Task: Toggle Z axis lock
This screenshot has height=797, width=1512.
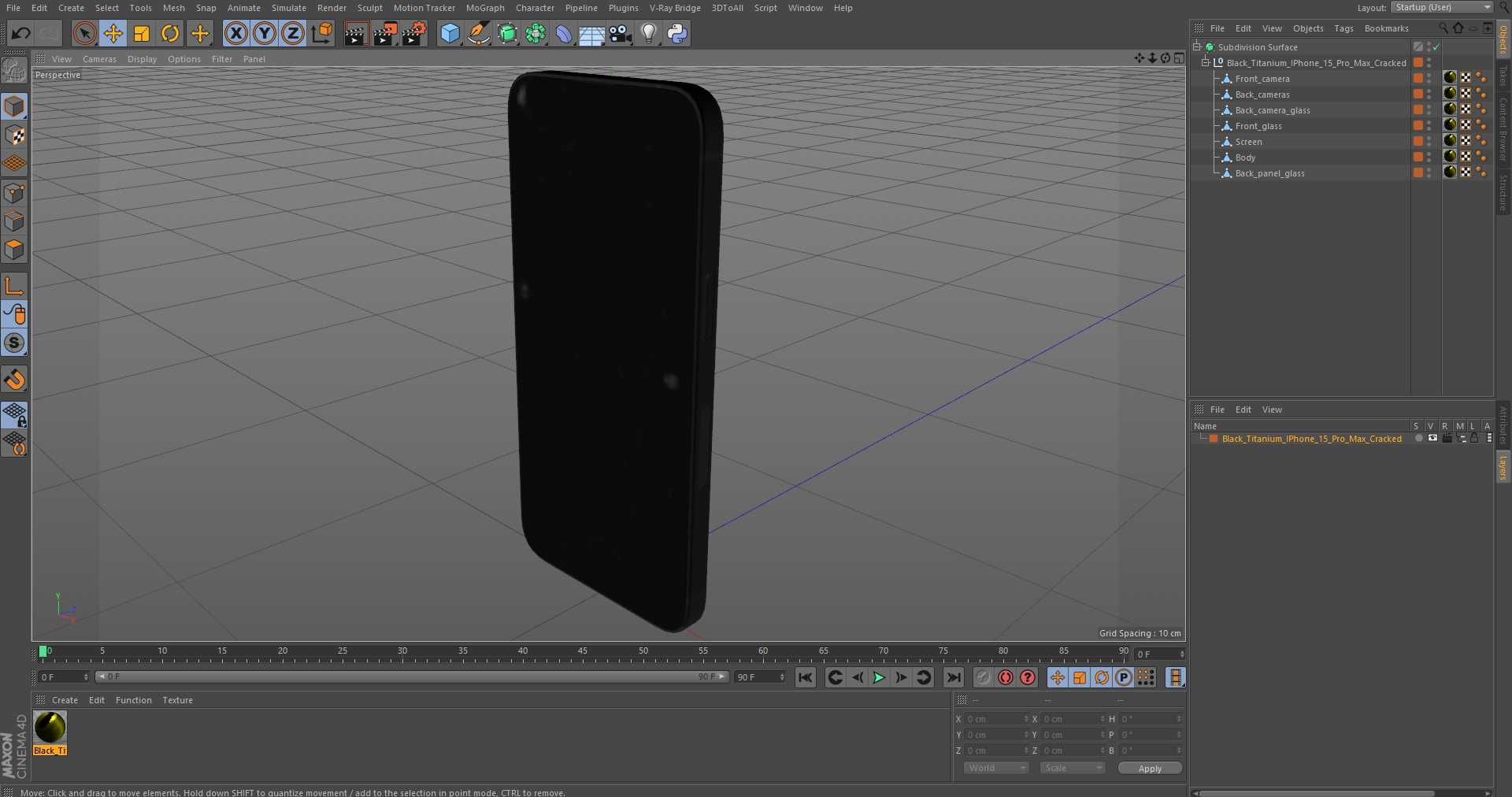Action: tap(293, 33)
